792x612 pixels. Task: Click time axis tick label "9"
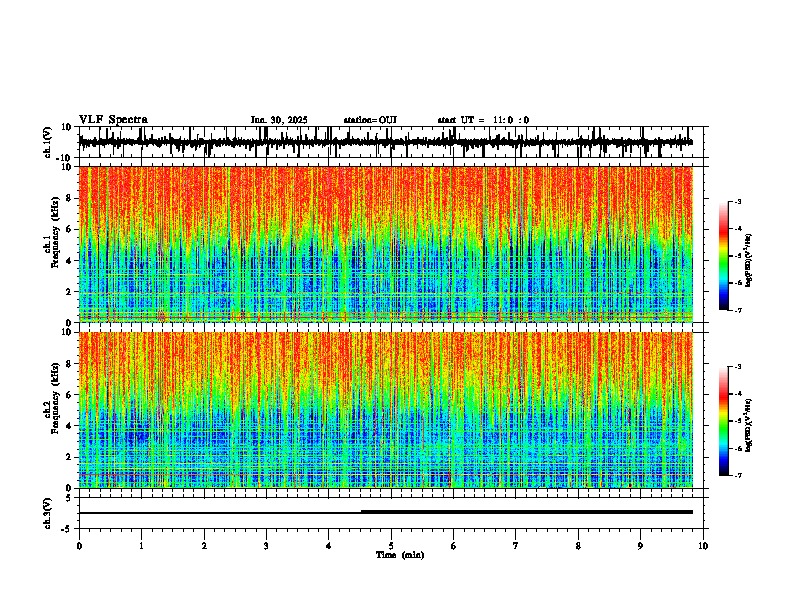click(x=640, y=546)
